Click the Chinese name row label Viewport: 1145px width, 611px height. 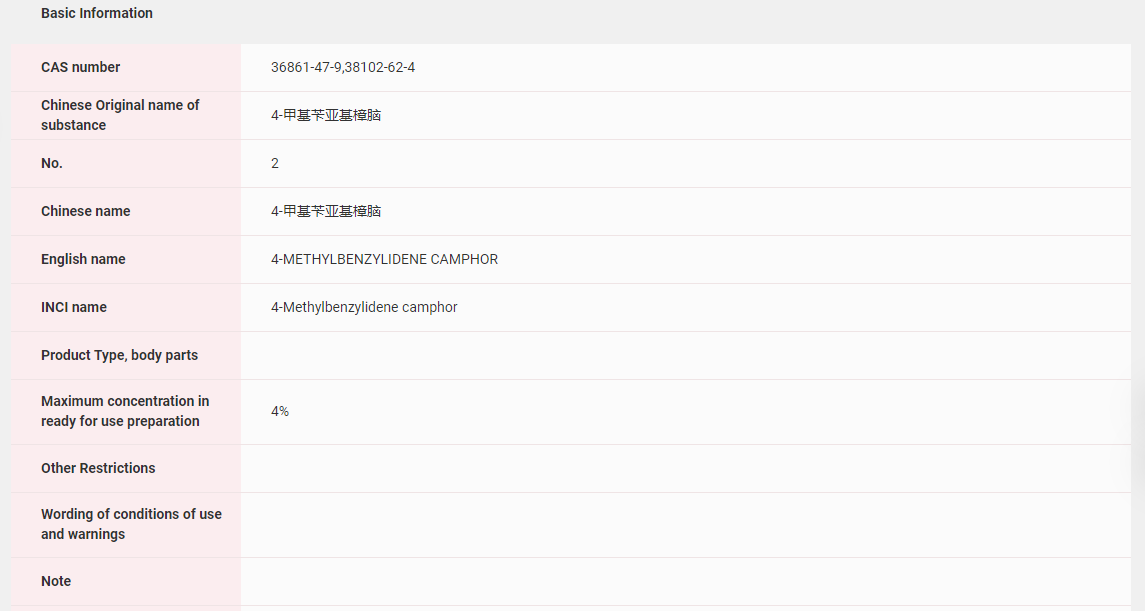pos(85,211)
